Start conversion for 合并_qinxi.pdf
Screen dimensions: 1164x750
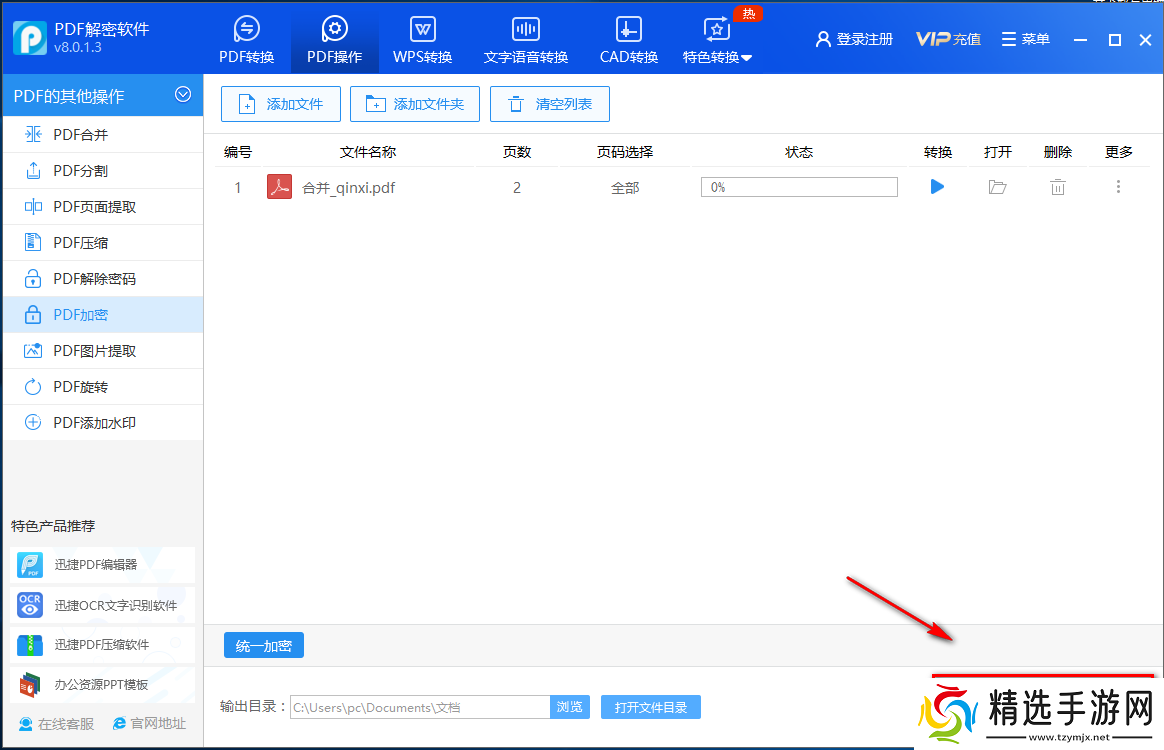pyautogui.click(x=936, y=186)
